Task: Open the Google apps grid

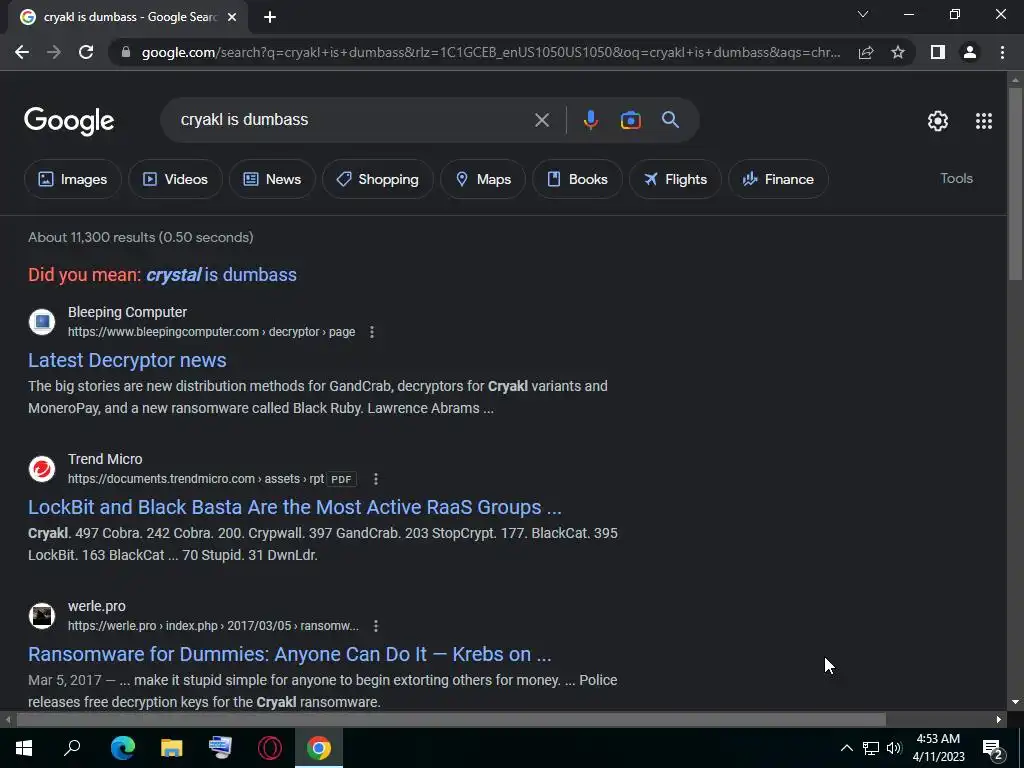Action: point(984,121)
